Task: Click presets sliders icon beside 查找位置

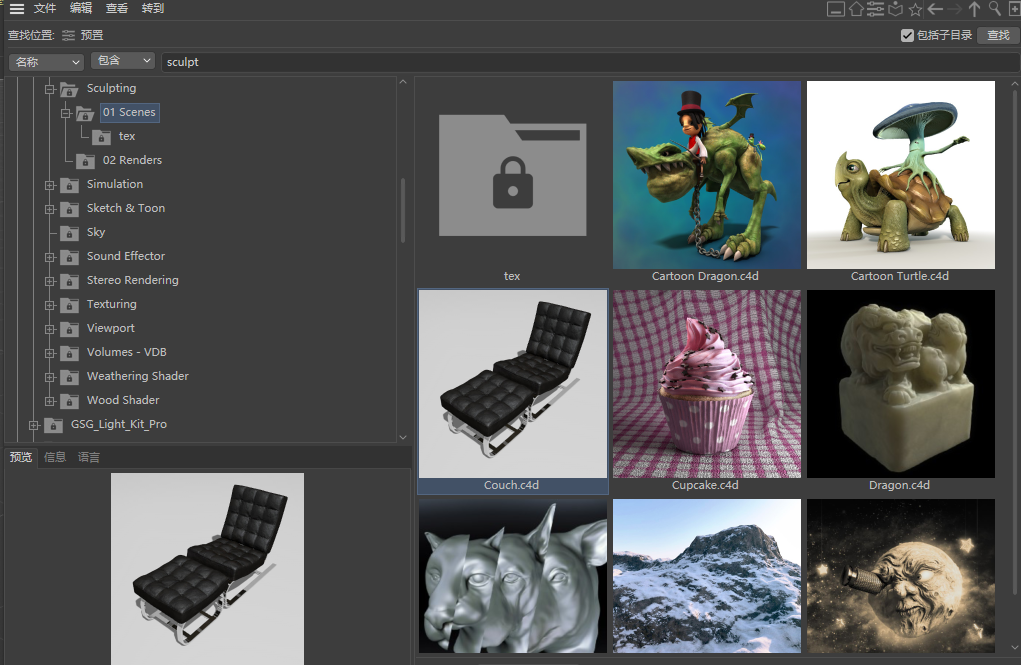Action: point(68,35)
